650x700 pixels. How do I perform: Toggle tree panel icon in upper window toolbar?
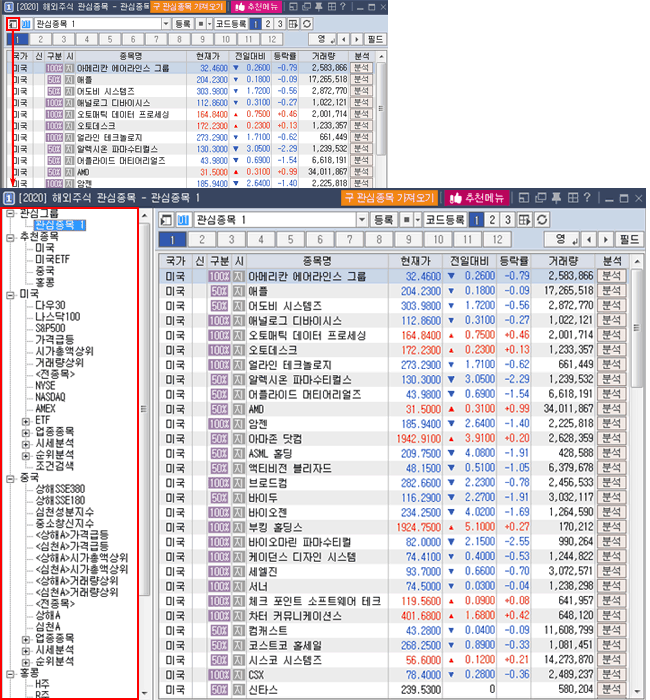12,24
